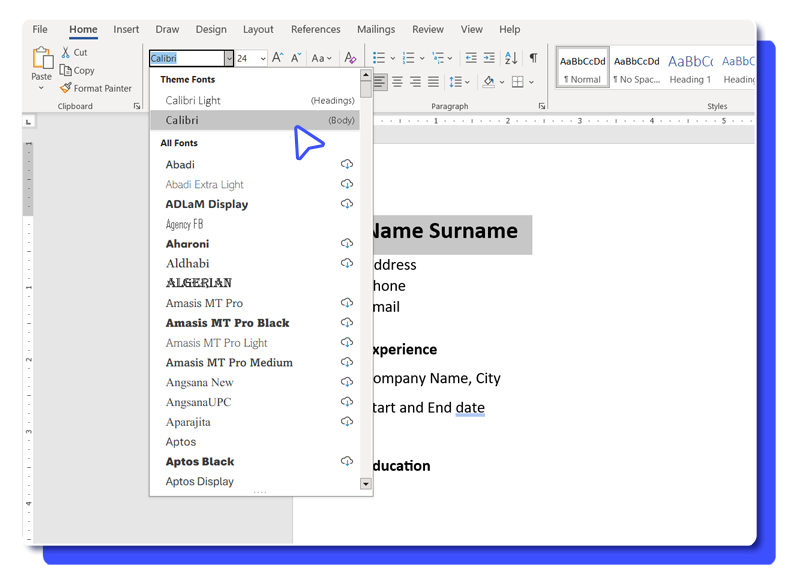Download Amasis MT Pro Medium via cloud icon
This screenshot has height=586, width=800.
[x=347, y=363]
